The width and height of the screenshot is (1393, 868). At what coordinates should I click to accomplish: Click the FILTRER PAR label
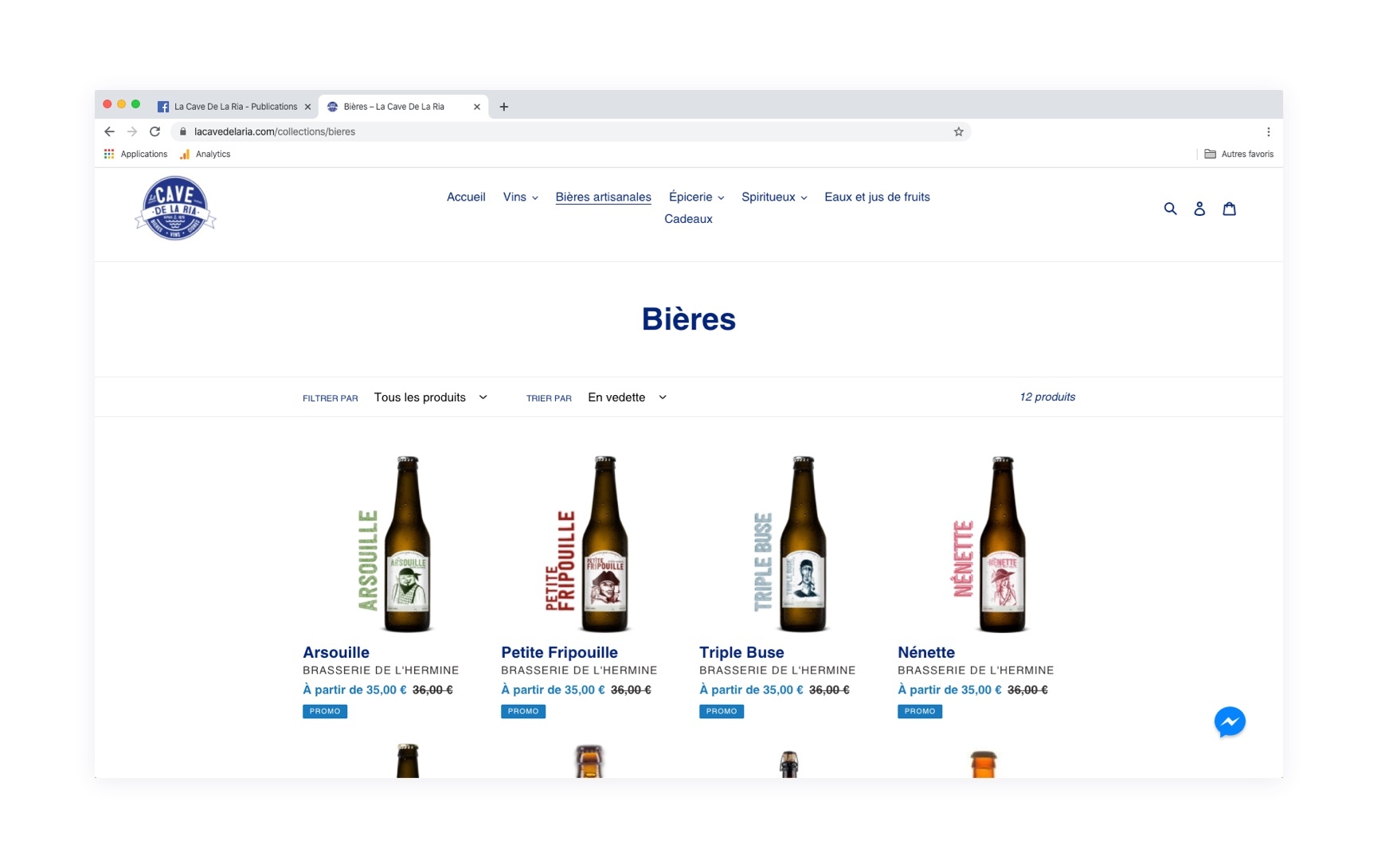pyautogui.click(x=331, y=398)
